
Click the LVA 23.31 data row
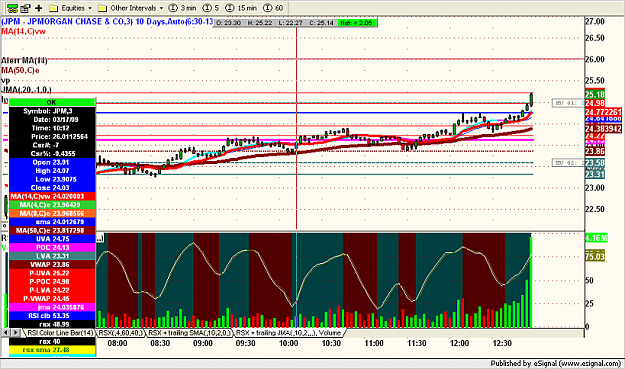52,256
